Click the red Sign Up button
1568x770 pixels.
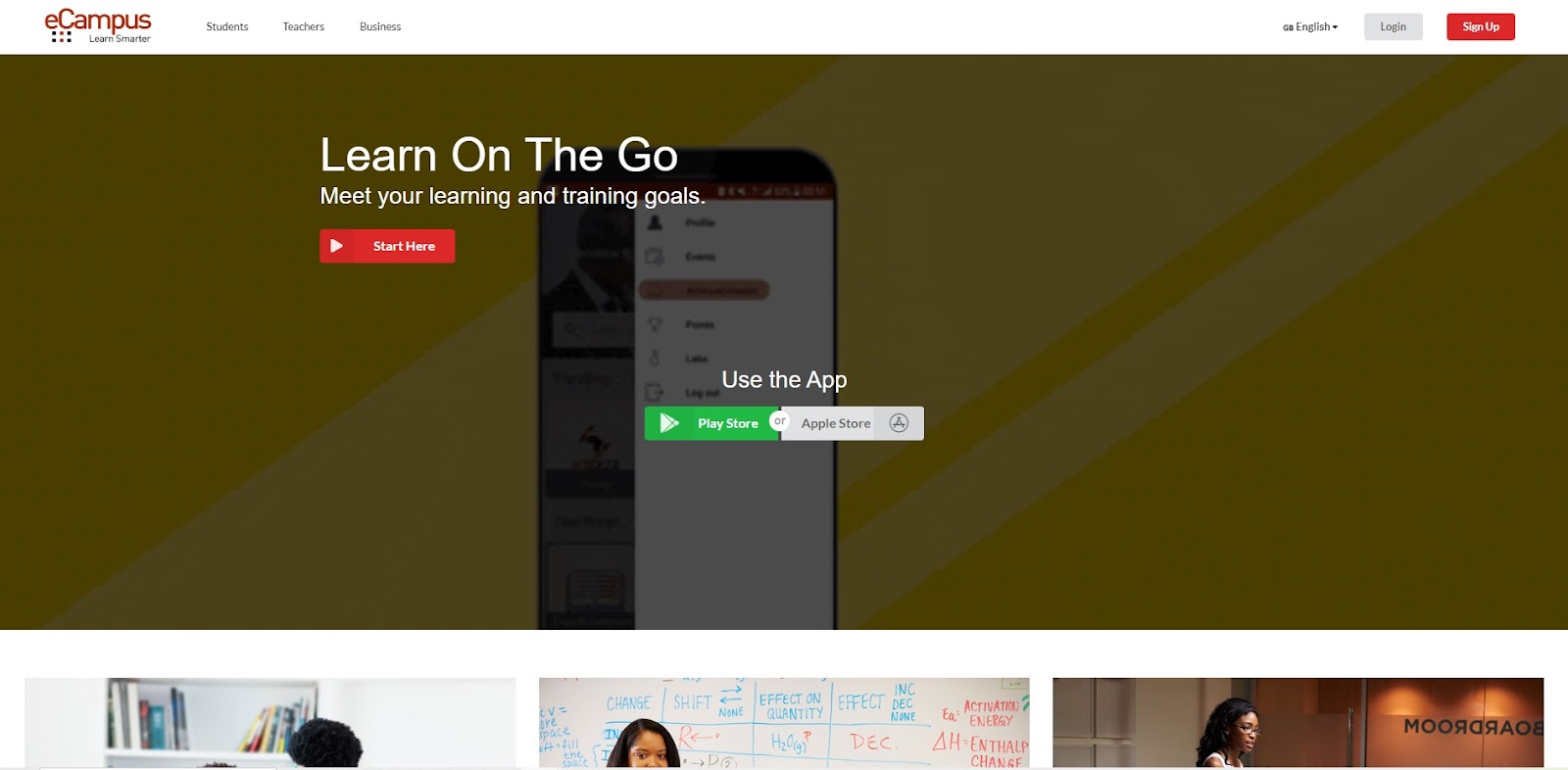click(x=1481, y=26)
